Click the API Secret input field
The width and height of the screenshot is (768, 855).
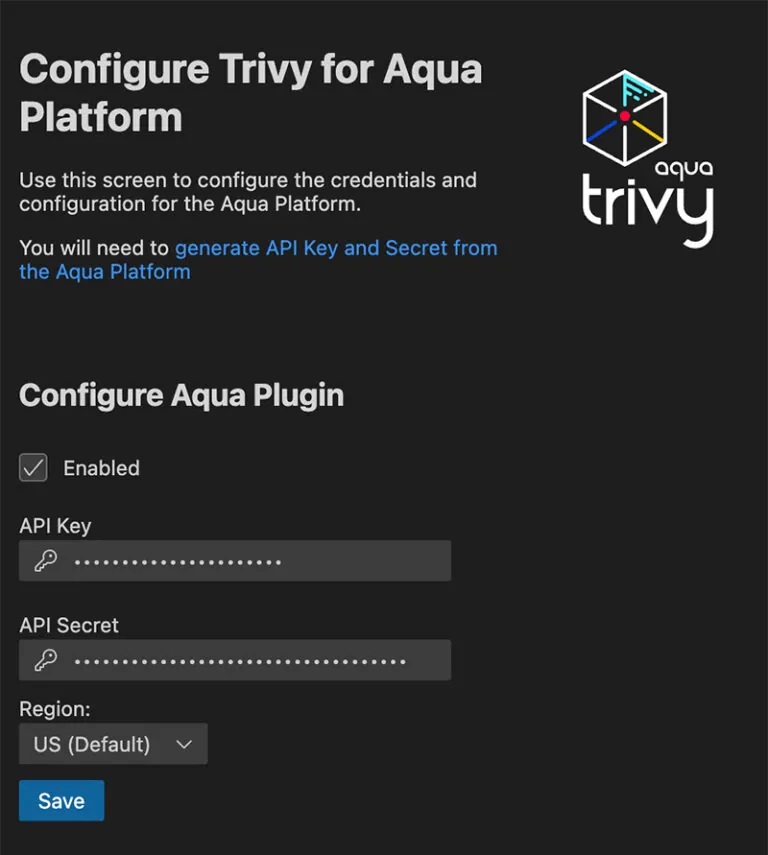(235, 660)
